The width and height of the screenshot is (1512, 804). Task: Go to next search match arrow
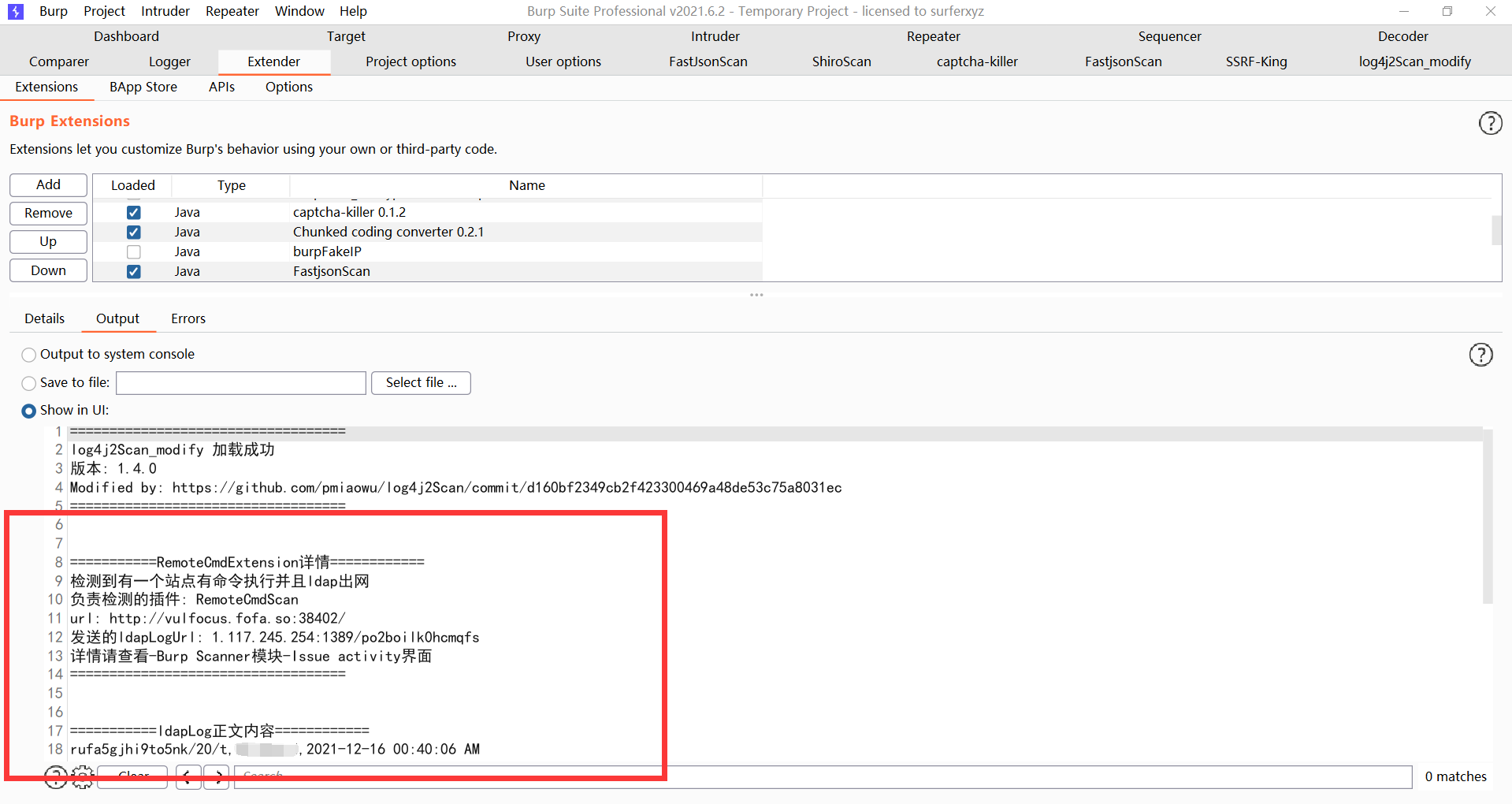(217, 777)
